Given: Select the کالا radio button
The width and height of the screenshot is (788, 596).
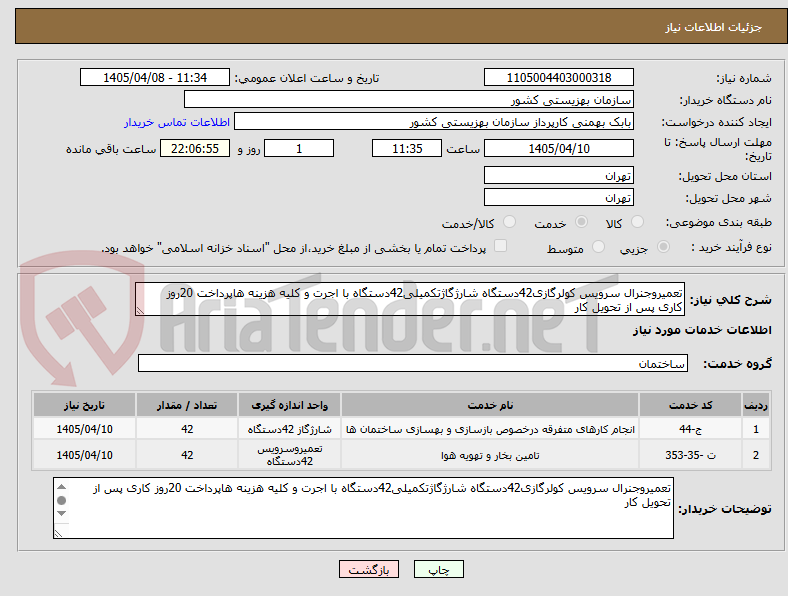Looking at the screenshot, I should pyautogui.click(x=637, y=222).
